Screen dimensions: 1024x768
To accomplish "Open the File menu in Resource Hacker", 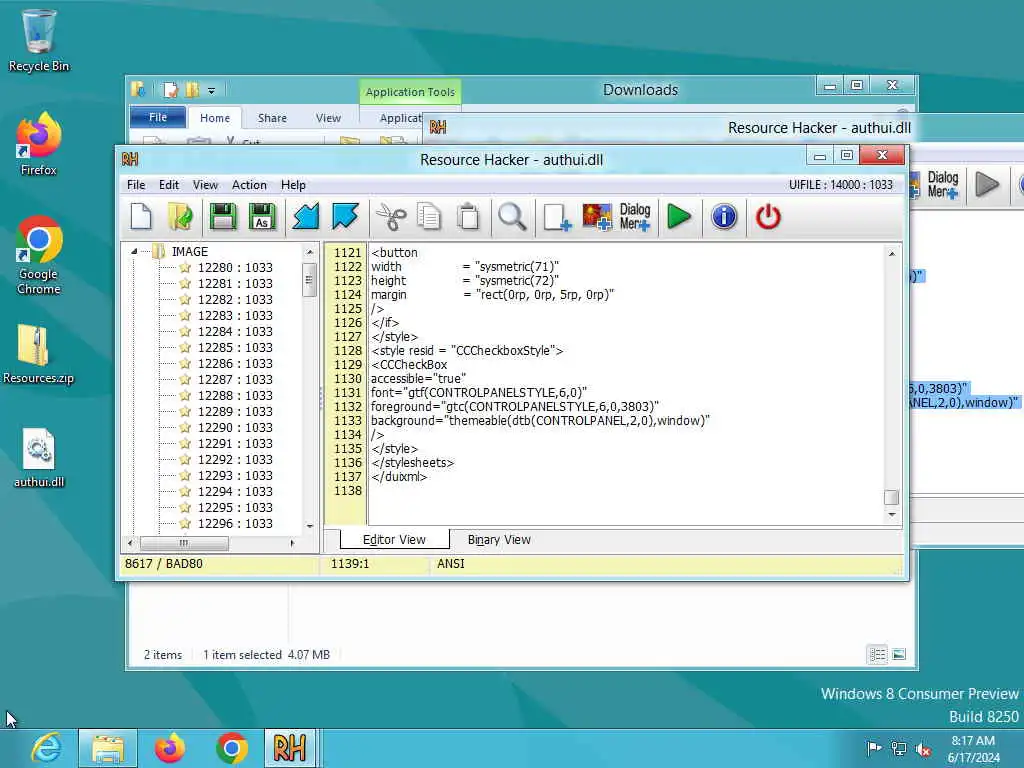I will tap(136, 185).
